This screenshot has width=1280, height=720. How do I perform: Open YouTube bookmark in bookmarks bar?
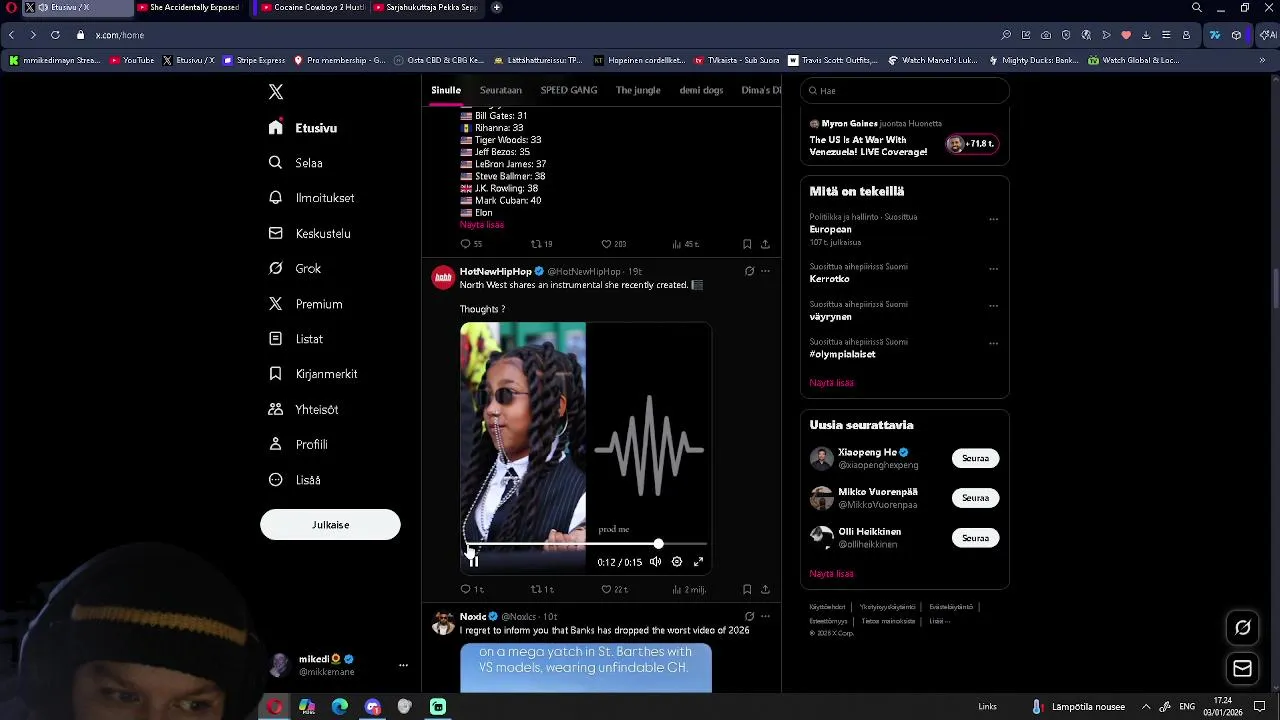(x=132, y=60)
